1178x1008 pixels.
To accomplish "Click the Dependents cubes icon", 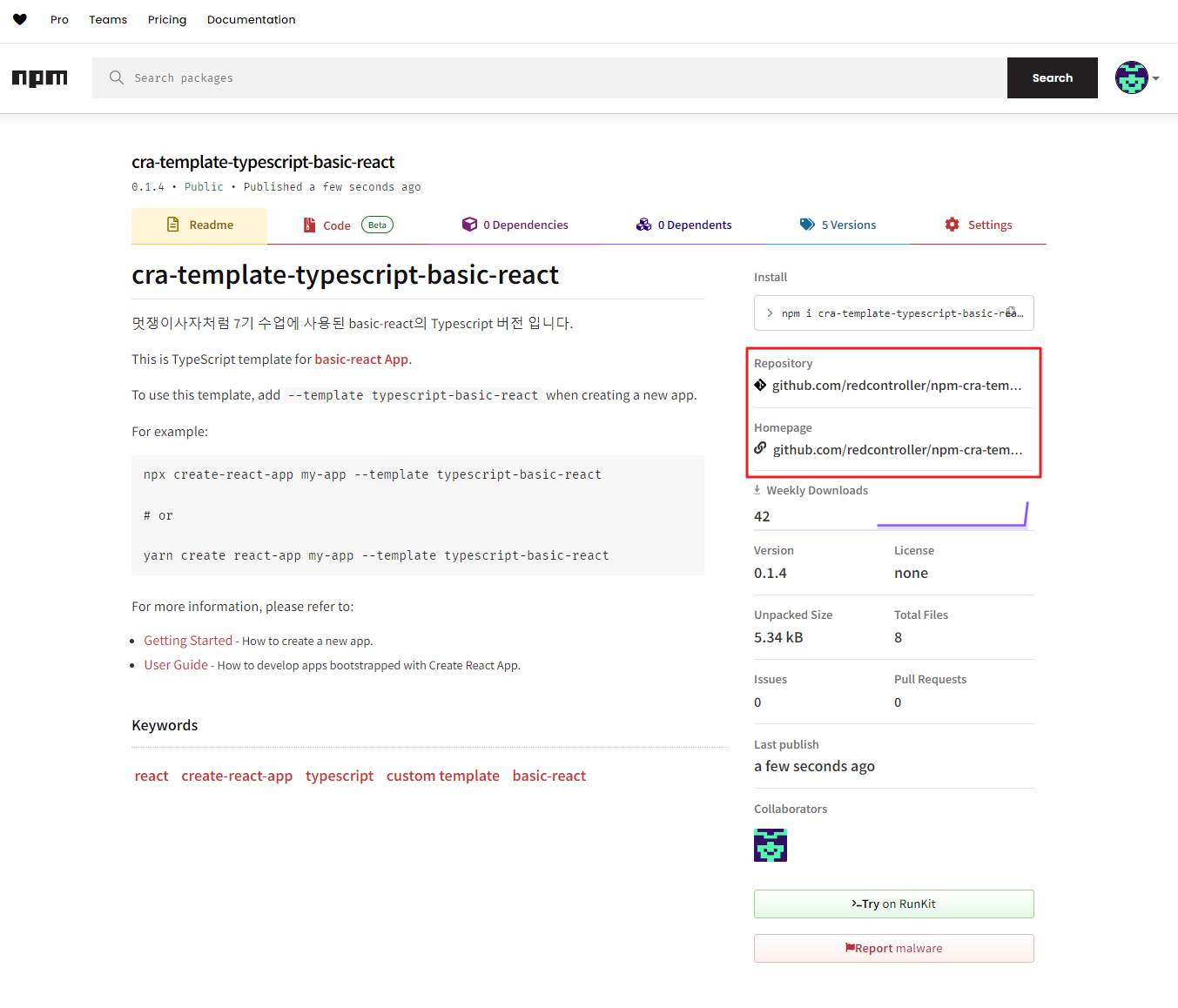I will 643,225.
